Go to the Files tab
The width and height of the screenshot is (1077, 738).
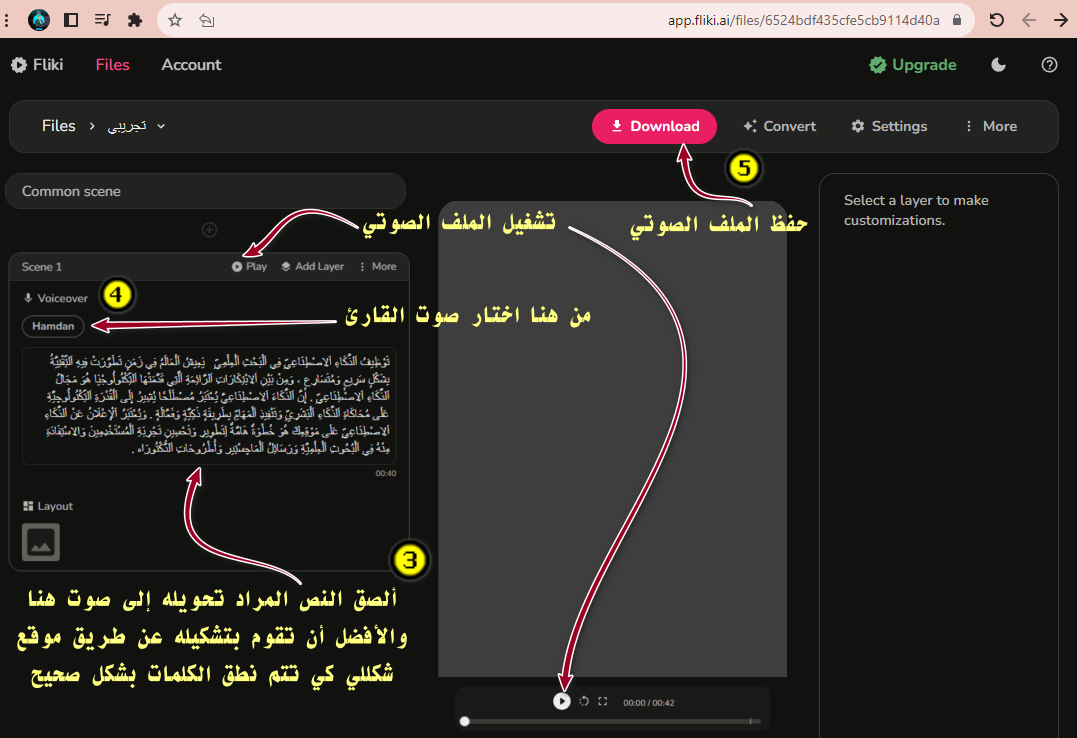pos(113,65)
